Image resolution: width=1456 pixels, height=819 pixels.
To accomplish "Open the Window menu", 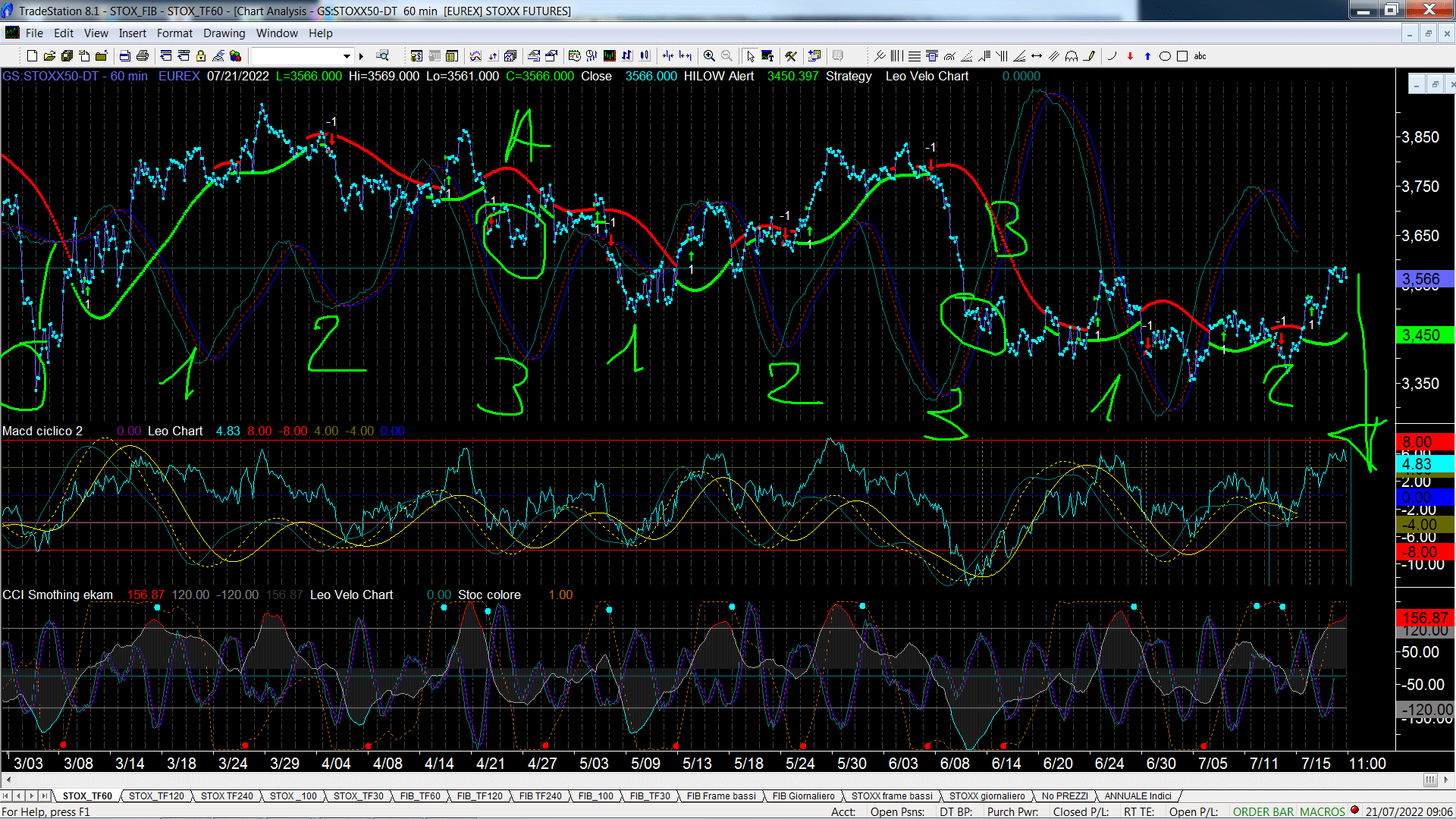I will click(x=277, y=33).
